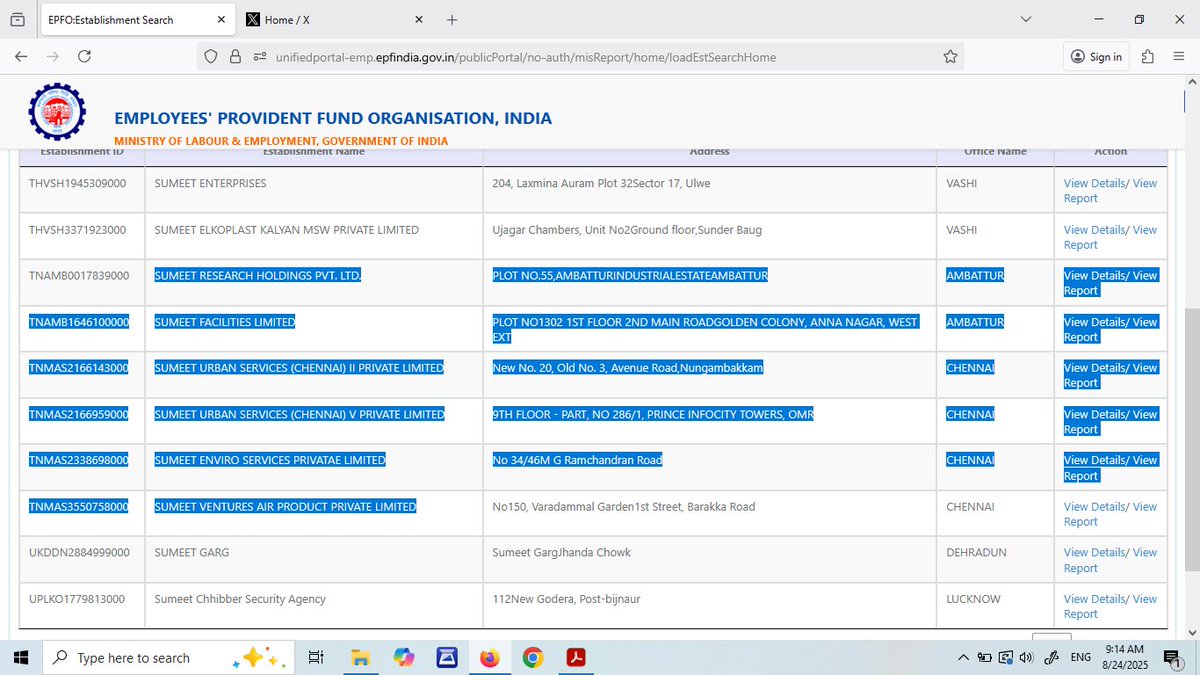Open the notification center icon
Screen dimensions: 1200x675
(x=1171, y=657)
